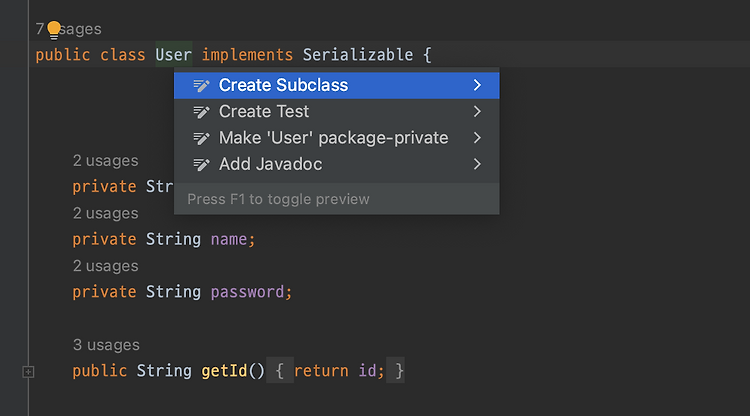
Task: Choose Create Test from the popup
Action: tap(264, 112)
